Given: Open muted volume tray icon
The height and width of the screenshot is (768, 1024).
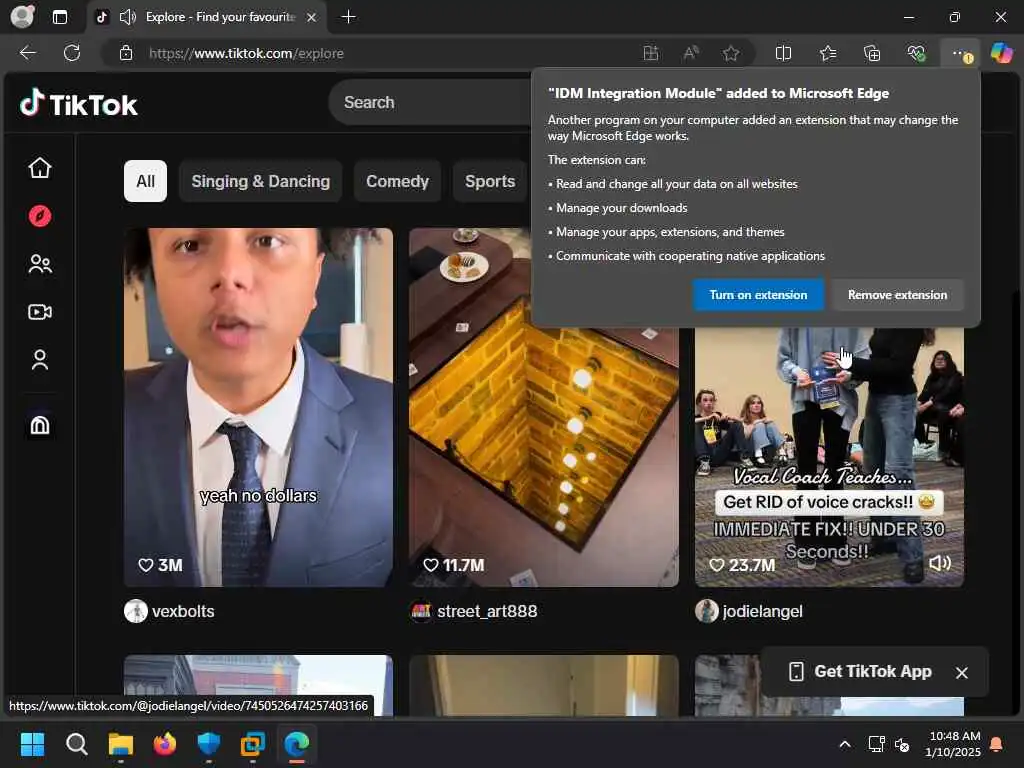Looking at the screenshot, I should 902,744.
